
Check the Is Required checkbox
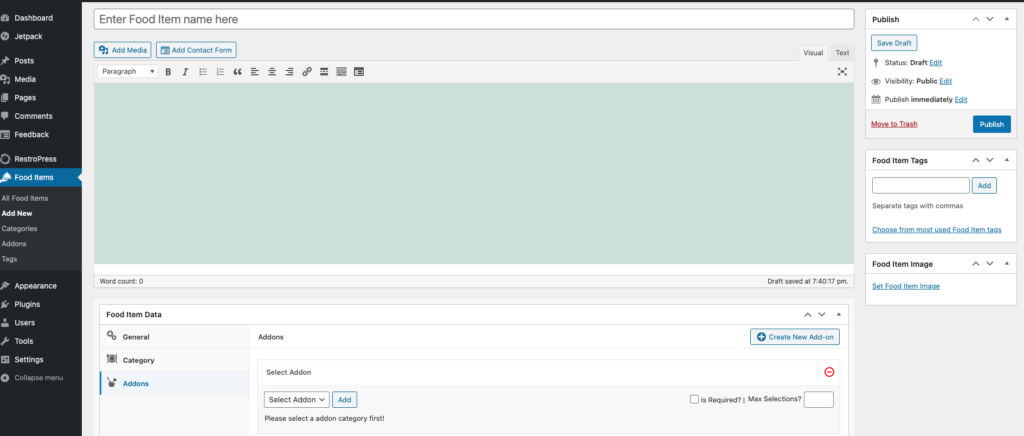point(694,399)
